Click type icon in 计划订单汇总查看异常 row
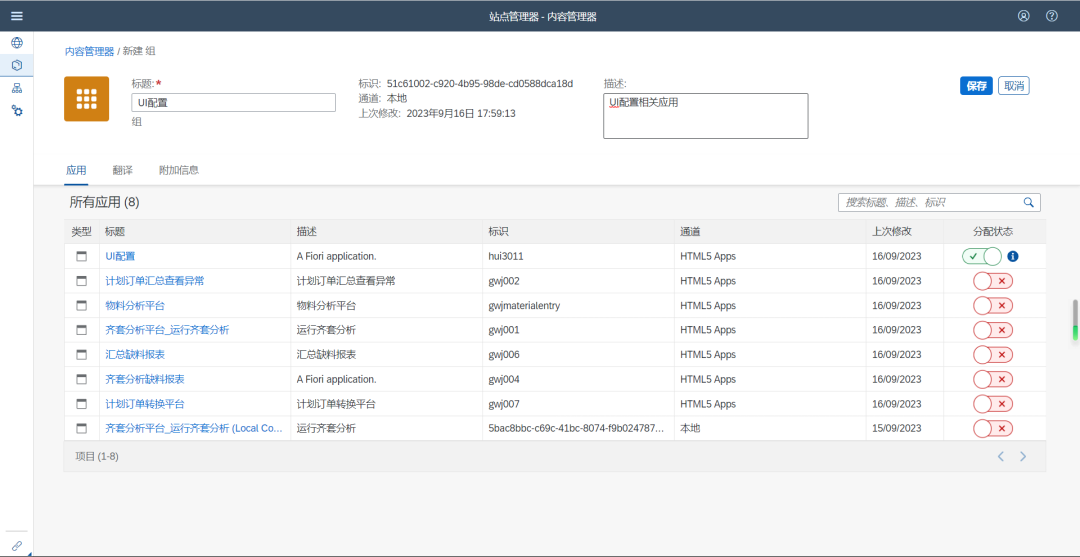 point(81,281)
